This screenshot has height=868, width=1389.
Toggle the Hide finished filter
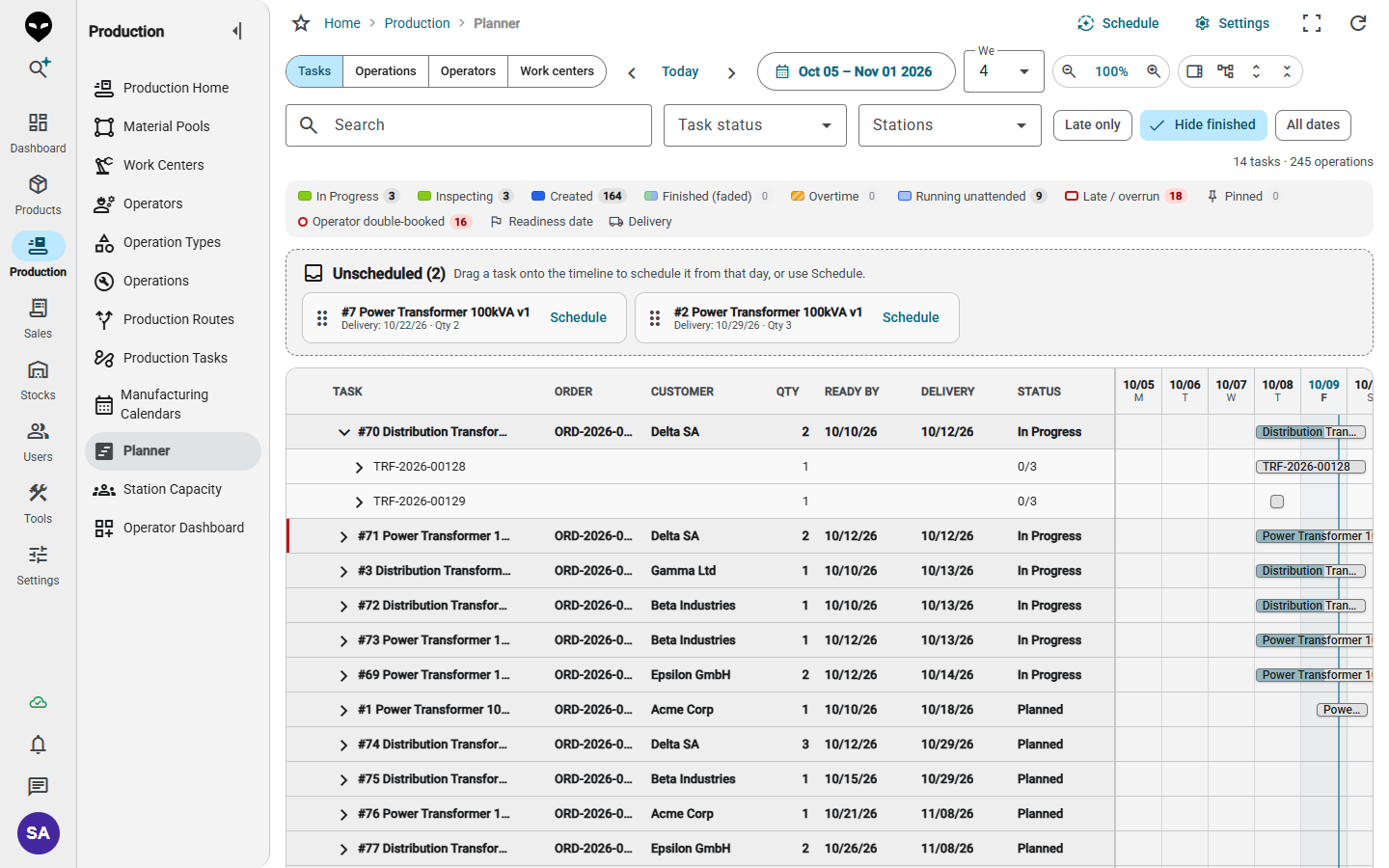tap(1203, 125)
